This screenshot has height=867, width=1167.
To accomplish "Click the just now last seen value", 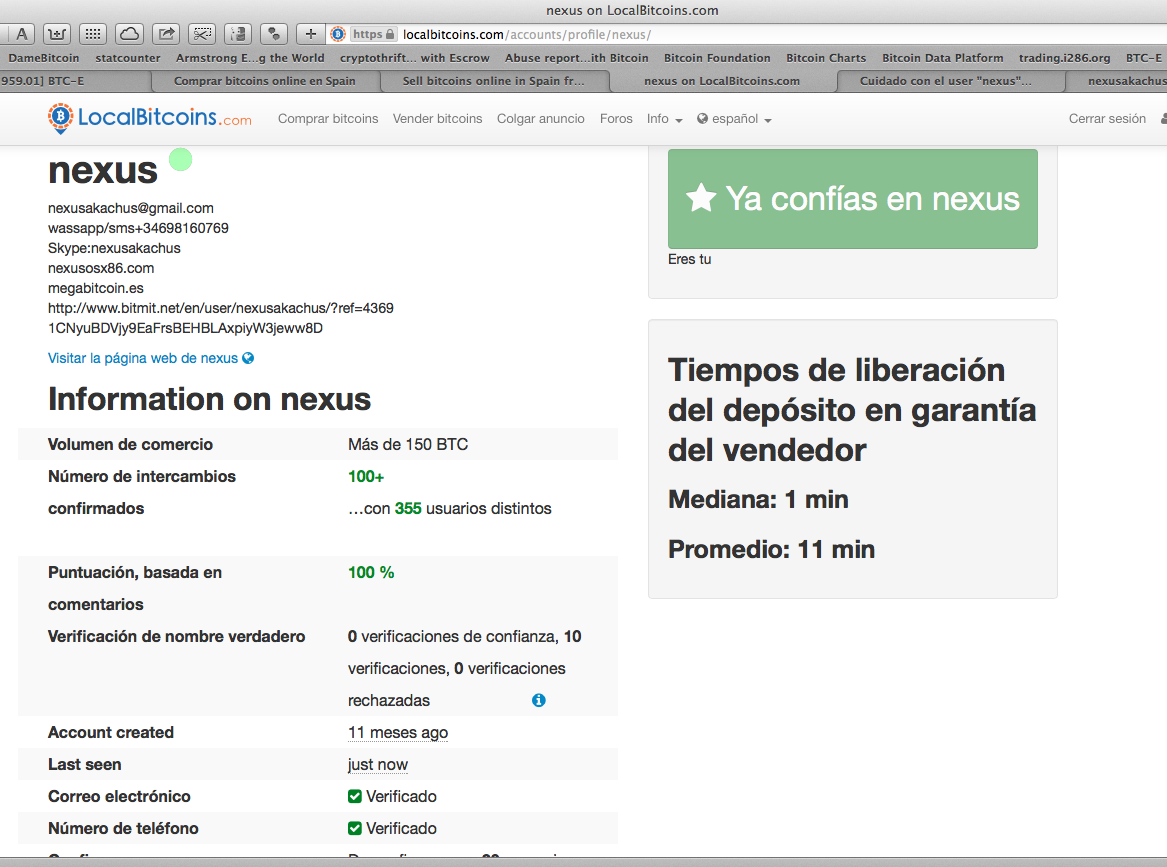I will pos(378,764).
